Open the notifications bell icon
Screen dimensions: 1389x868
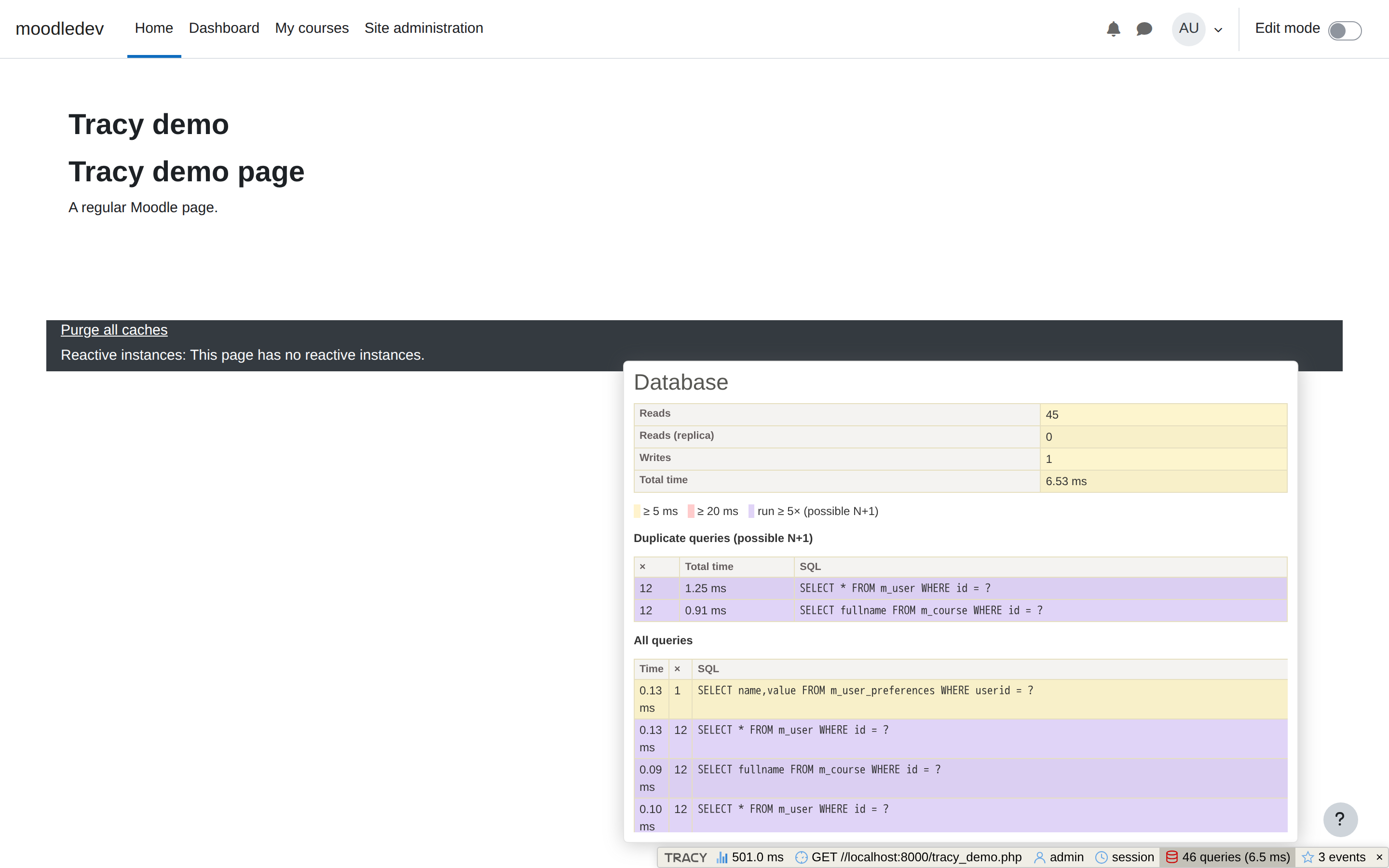point(1113,29)
